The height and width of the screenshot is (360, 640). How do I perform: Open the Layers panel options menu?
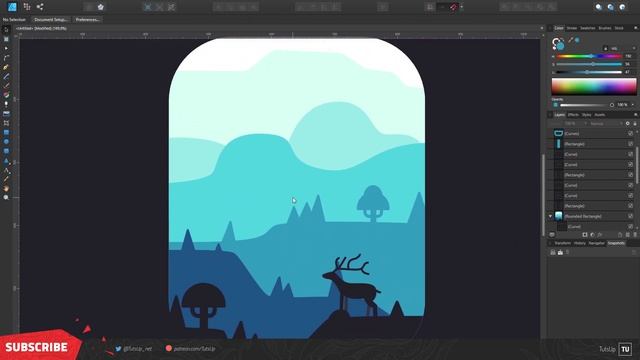click(636, 115)
